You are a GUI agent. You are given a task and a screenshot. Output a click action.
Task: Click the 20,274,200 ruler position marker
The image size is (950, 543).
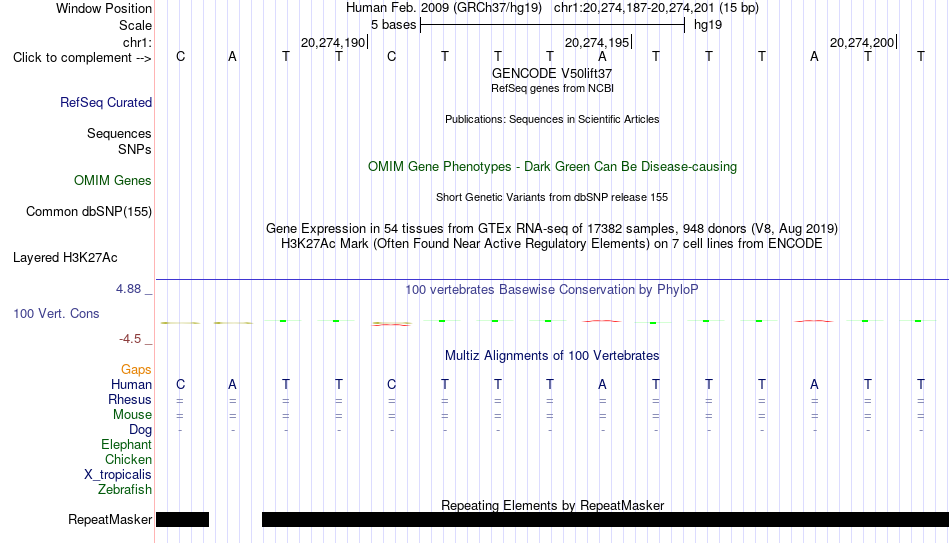pos(863,42)
